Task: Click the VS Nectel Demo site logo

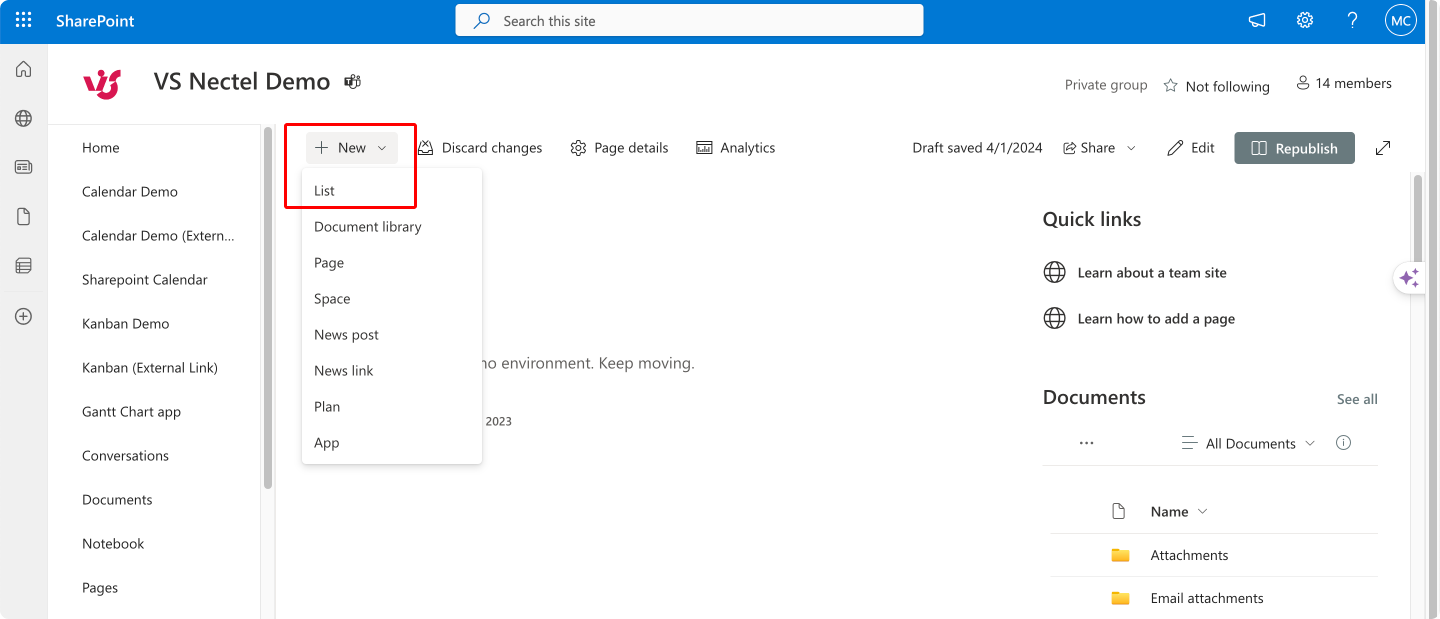Action: click(x=102, y=83)
